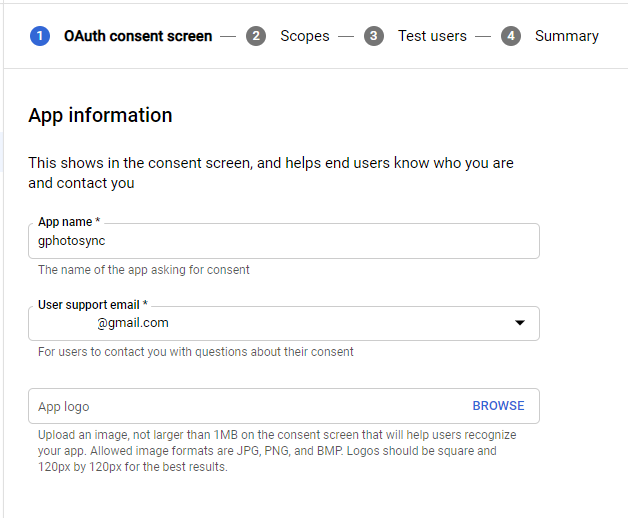Click the 'For users to contact you' helper text

(195, 352)
